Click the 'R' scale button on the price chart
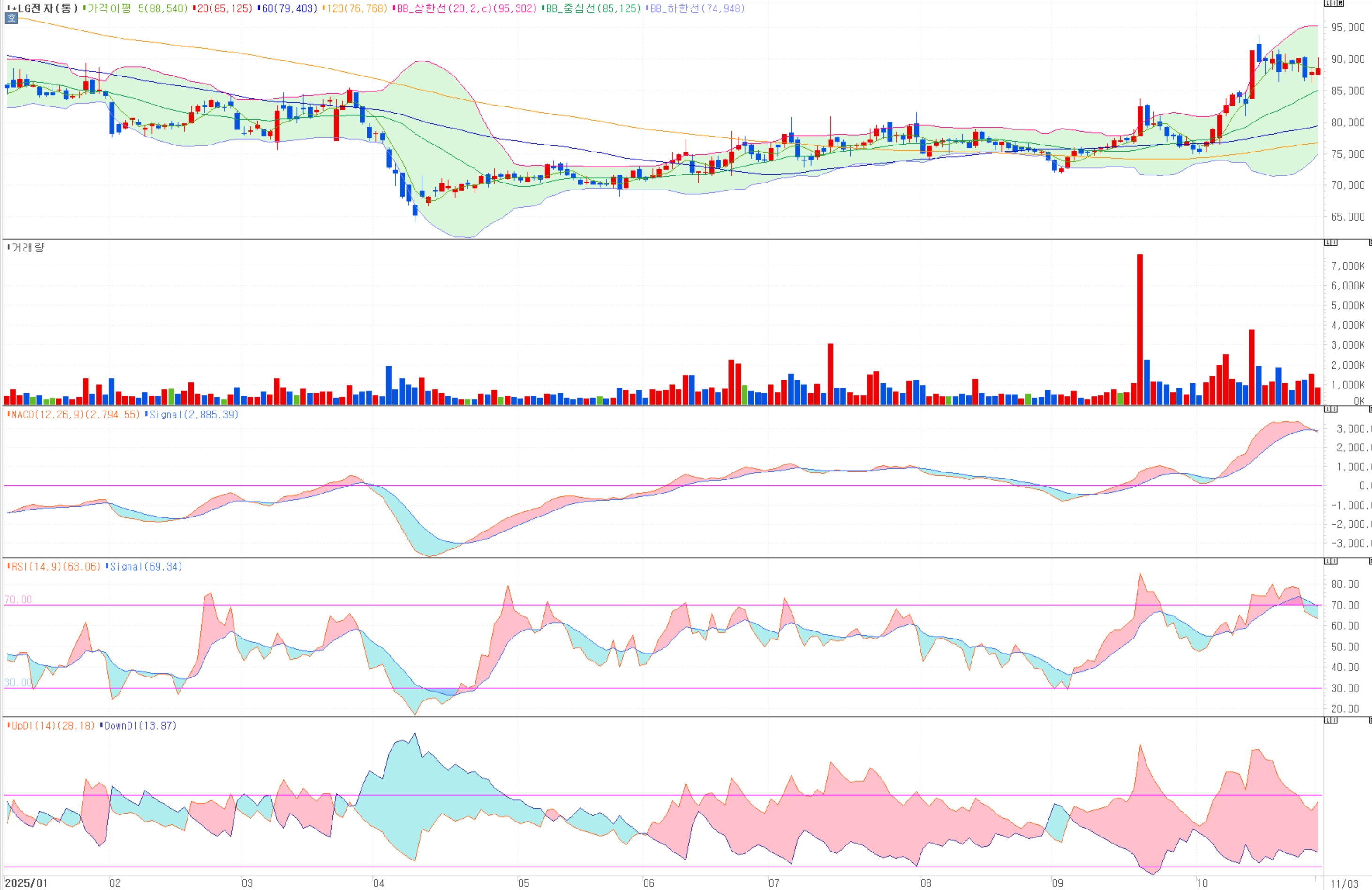 point(1340,3)
